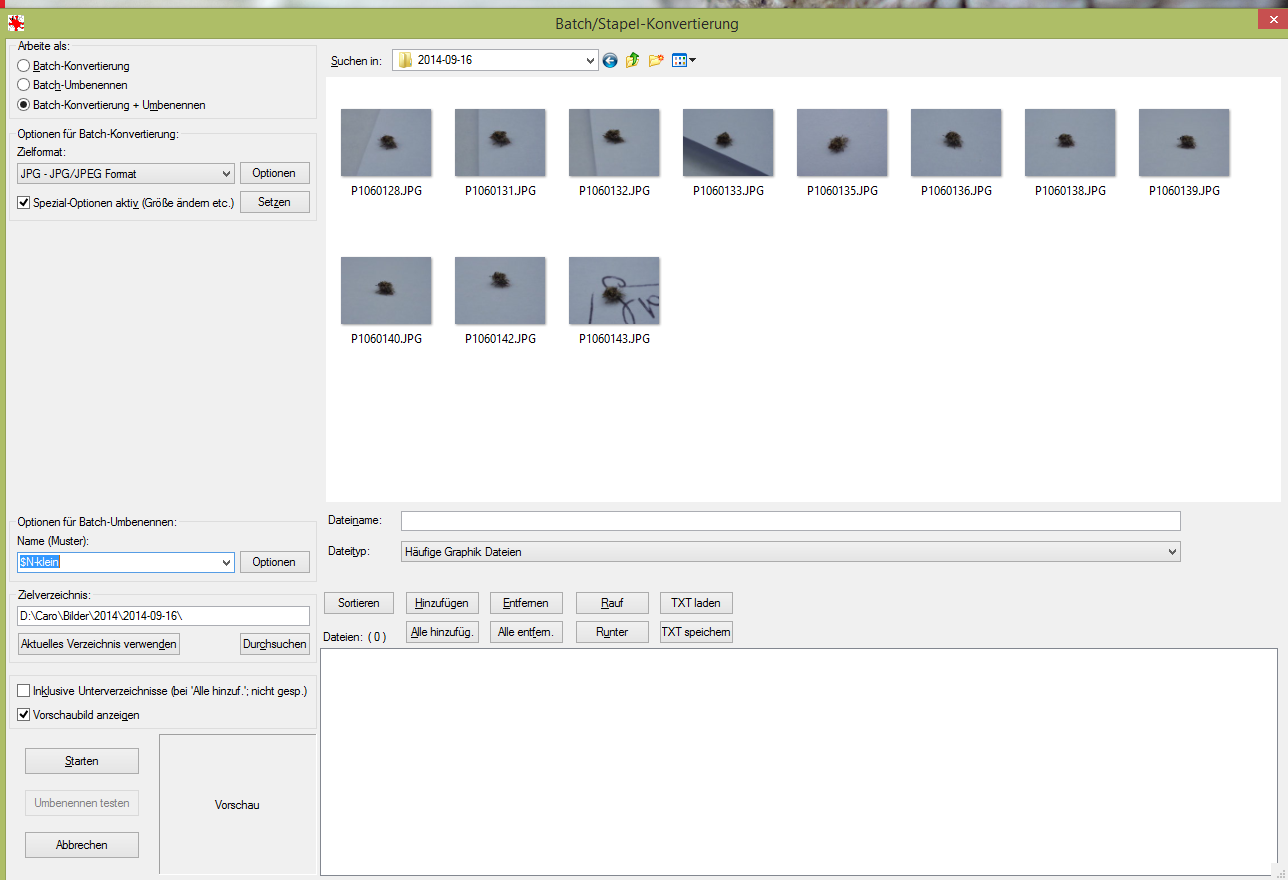Viewport: 1288px width, 880px height.
Task: Enable Inklusive Unterverzeichnisse checkbox
Action: [24, 691]
